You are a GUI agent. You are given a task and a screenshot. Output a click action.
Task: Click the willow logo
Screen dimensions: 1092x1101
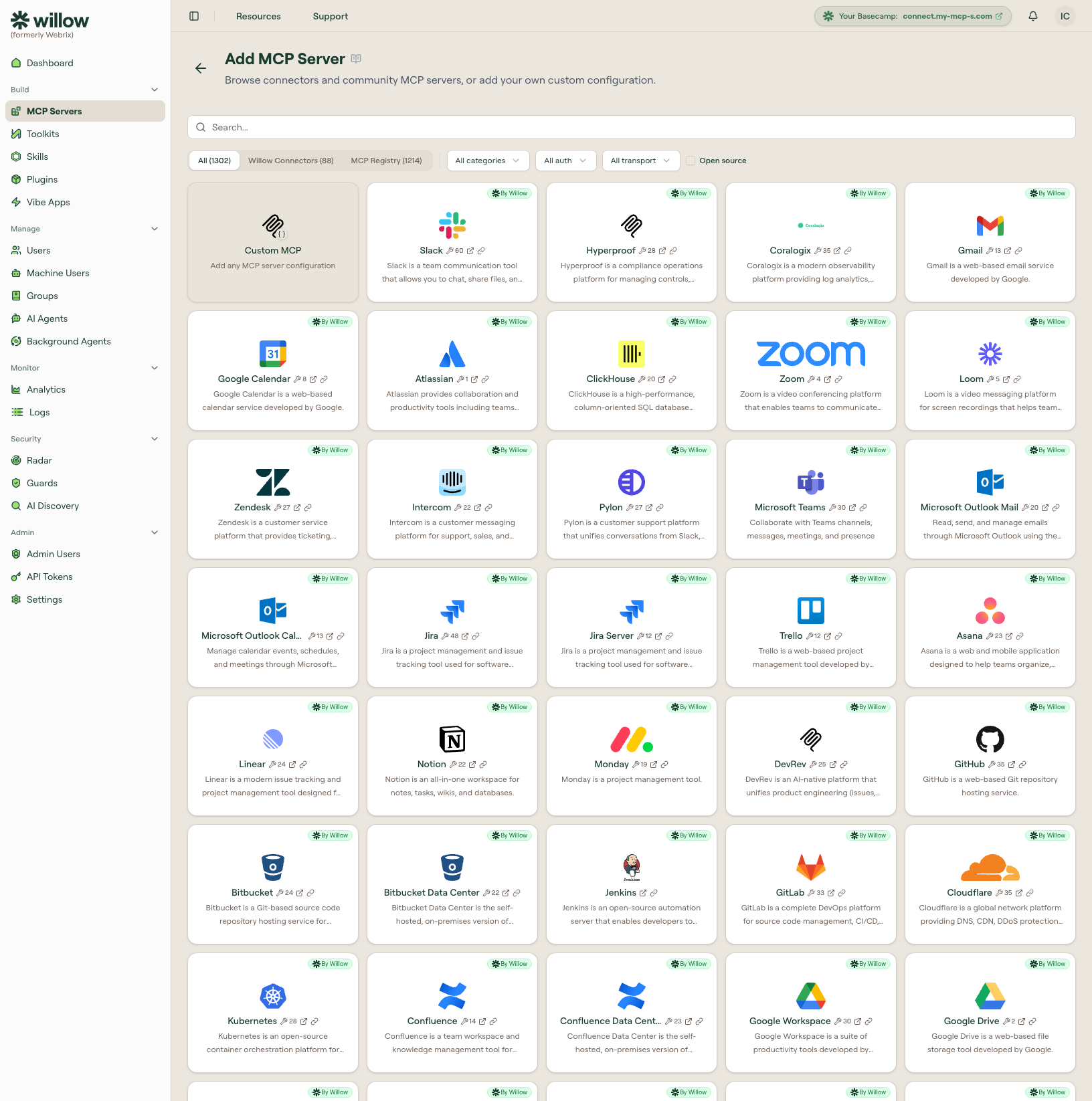coord(50,20)
